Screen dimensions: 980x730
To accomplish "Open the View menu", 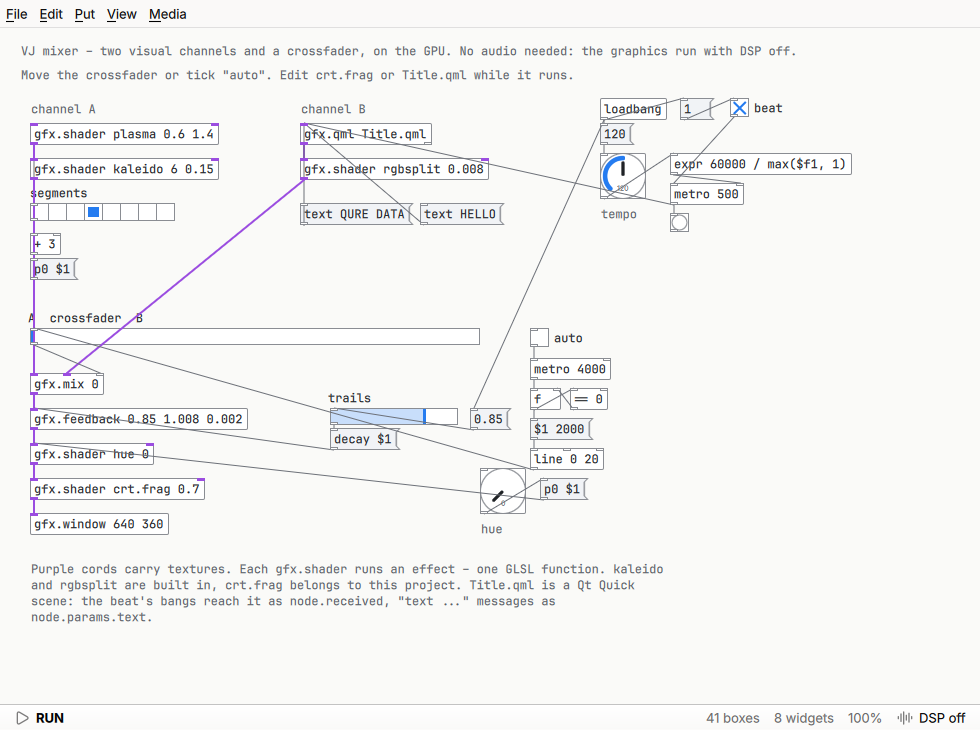I will coord(121,14).
